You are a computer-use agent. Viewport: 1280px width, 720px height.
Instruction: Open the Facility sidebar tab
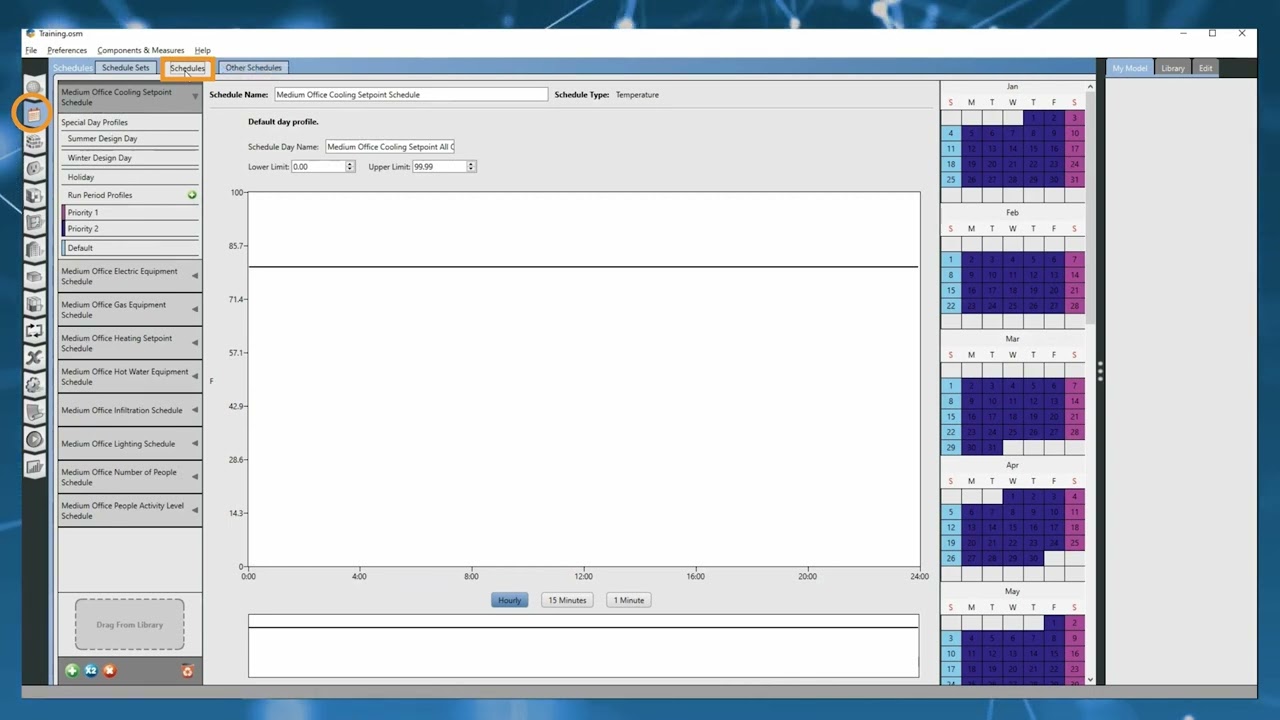(34, 249)
